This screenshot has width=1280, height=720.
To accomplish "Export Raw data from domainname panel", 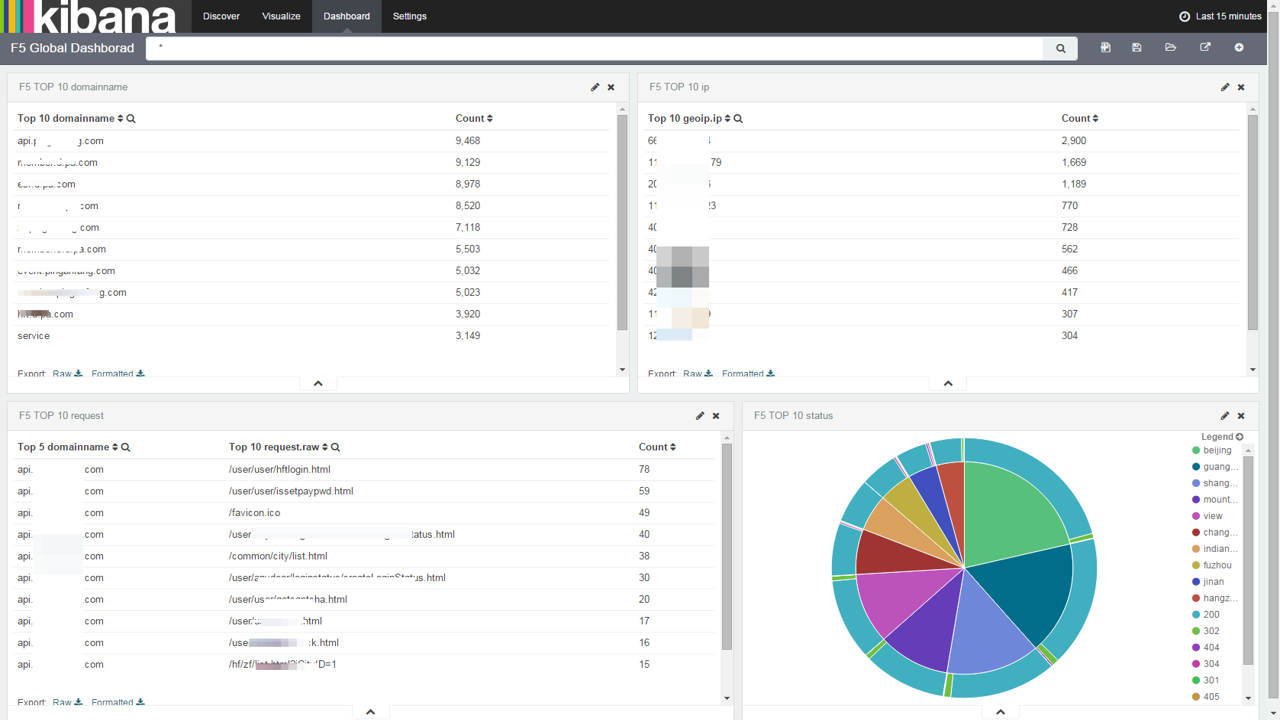I will point(67,374).
